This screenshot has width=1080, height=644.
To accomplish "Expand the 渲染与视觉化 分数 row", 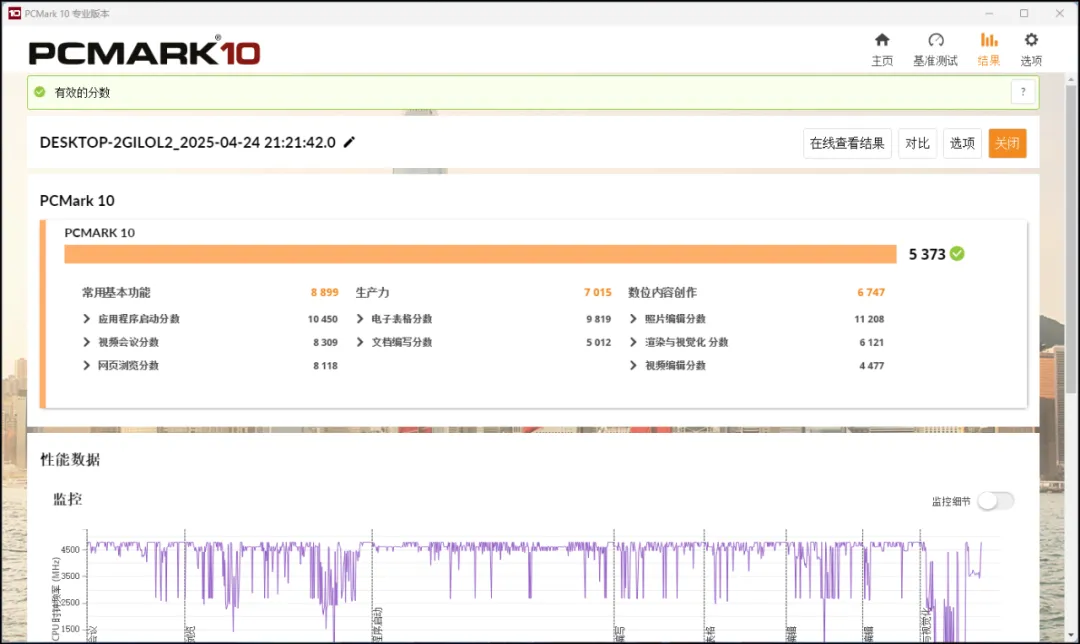I will coord(633,342).
